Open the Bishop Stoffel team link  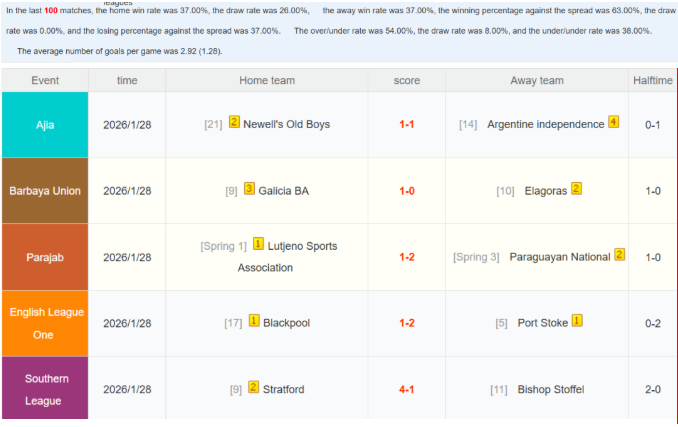tap(551, 389)
